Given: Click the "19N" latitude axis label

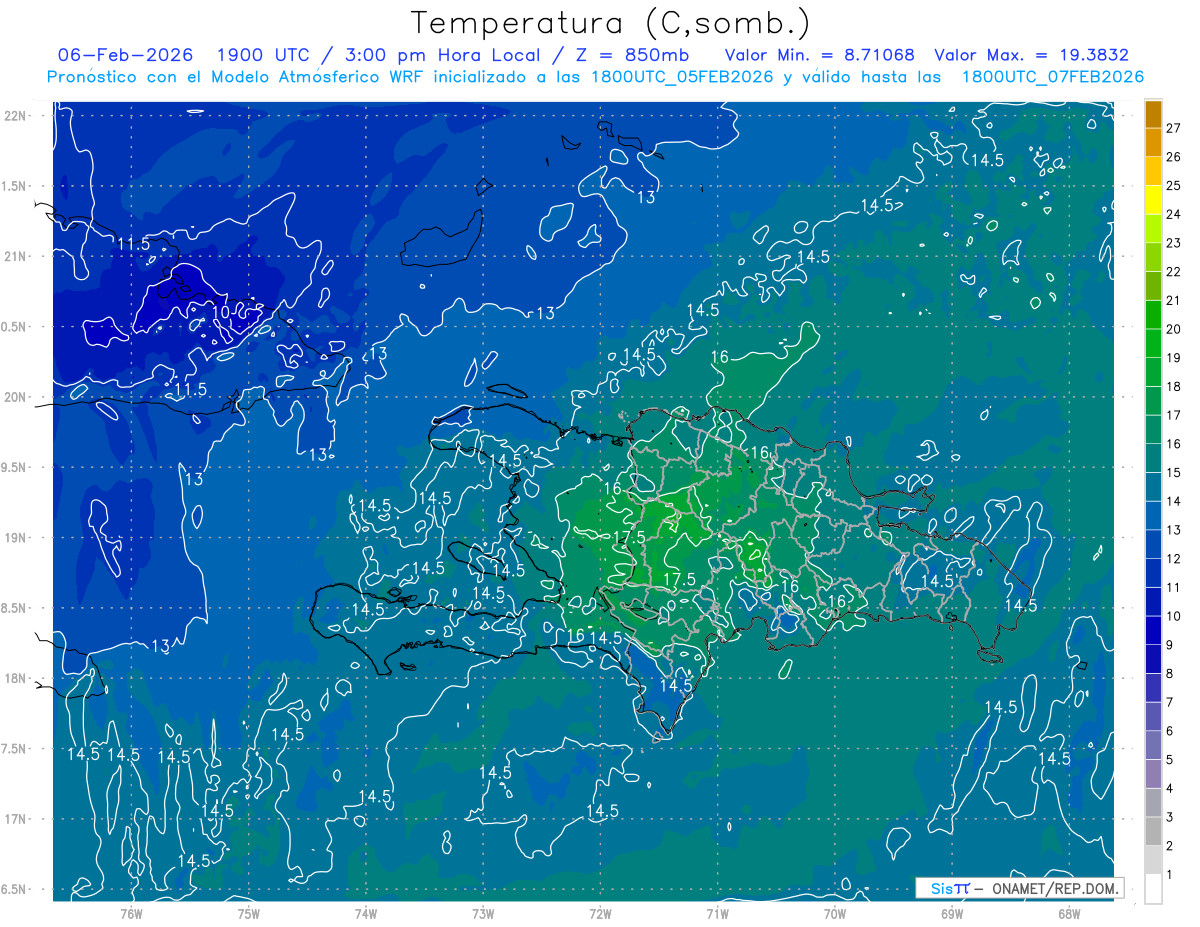Looking at the screenshot, I should (15, 537).
